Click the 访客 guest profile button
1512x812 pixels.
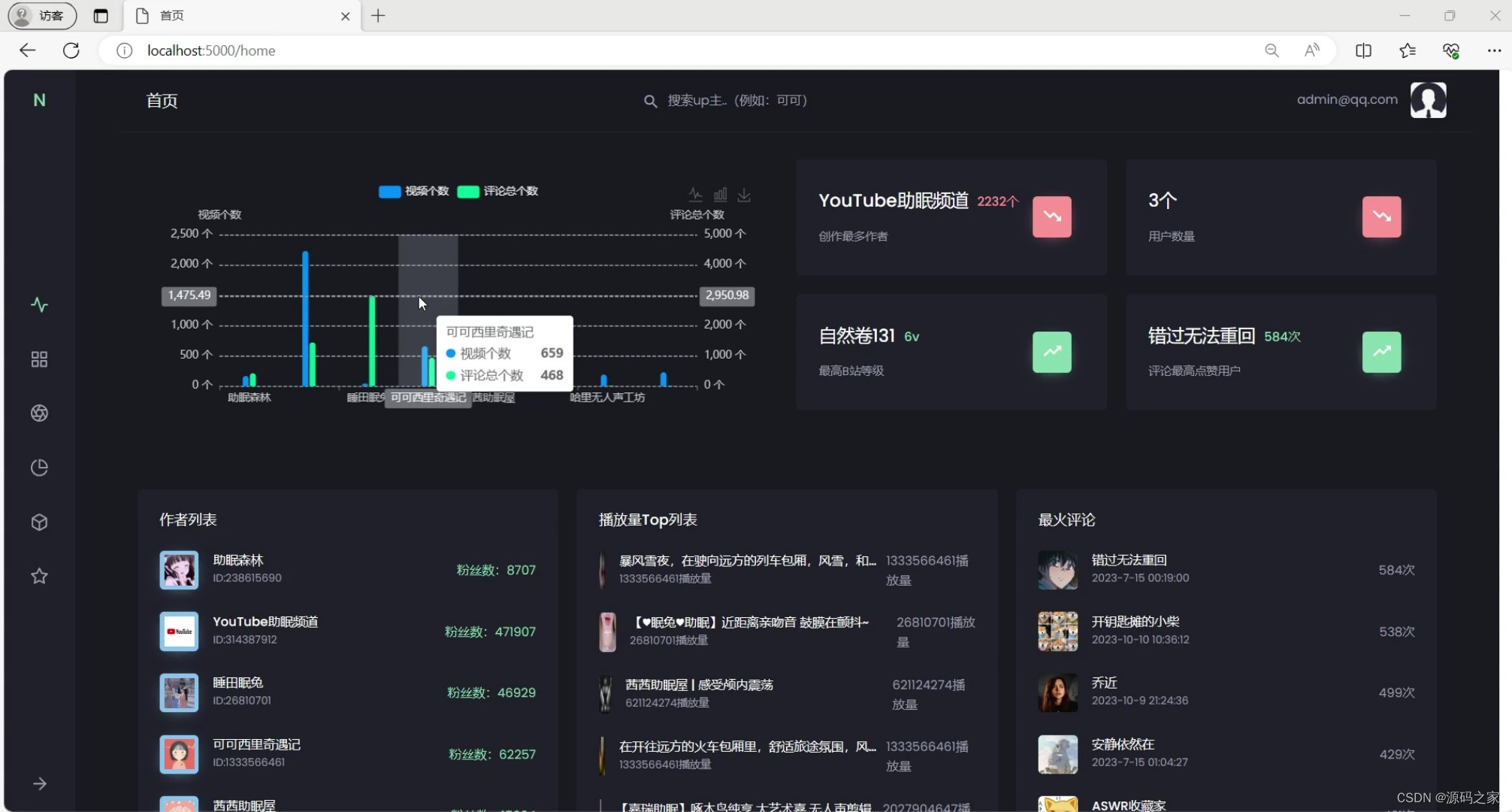tap(42, 16)
